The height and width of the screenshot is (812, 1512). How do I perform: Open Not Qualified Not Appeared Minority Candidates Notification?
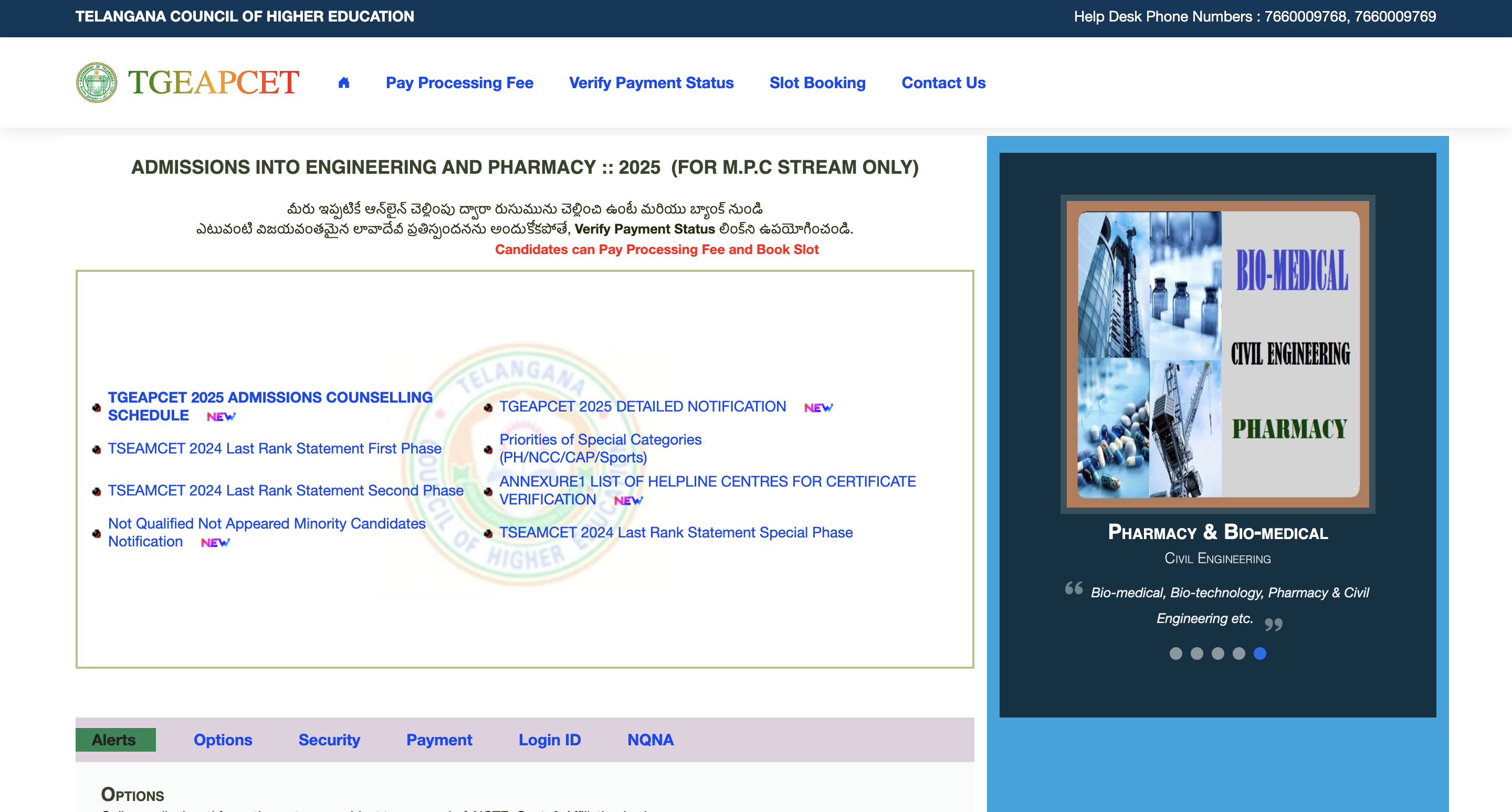267,532
